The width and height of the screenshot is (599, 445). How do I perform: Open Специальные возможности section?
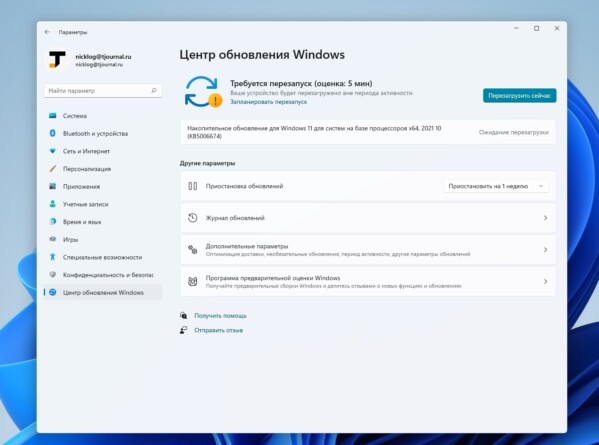103,257
